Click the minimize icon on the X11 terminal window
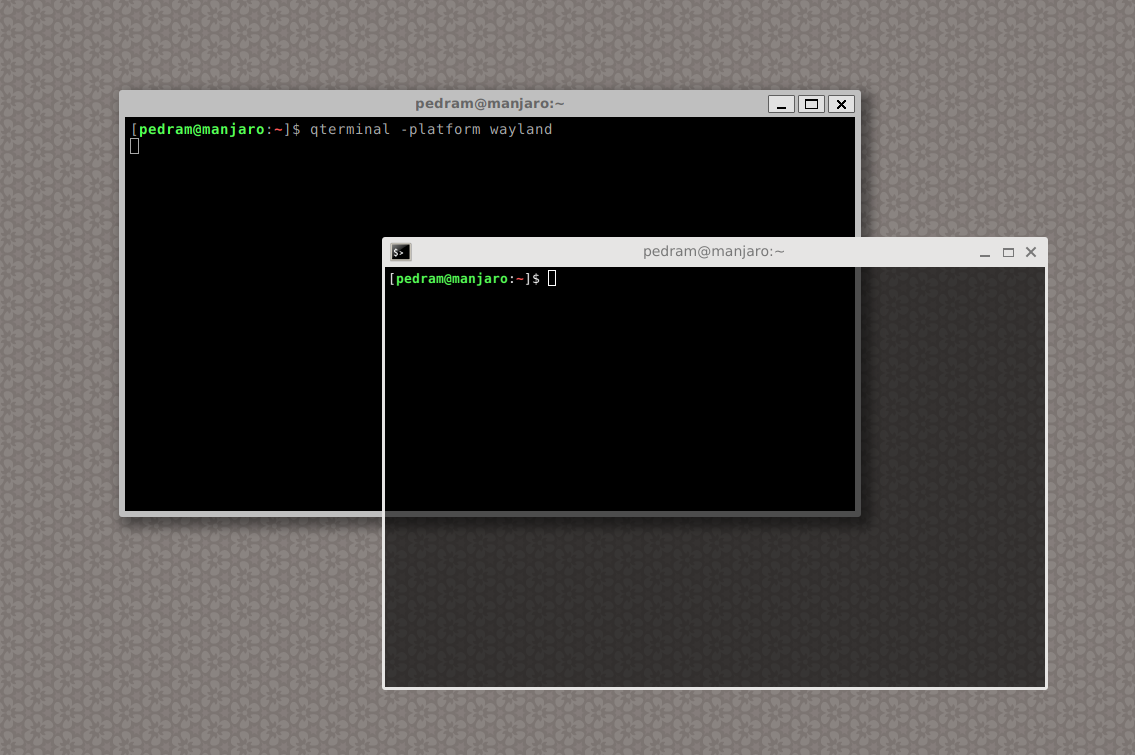This screenshot has height=755, width=1135. click(781, 104)
